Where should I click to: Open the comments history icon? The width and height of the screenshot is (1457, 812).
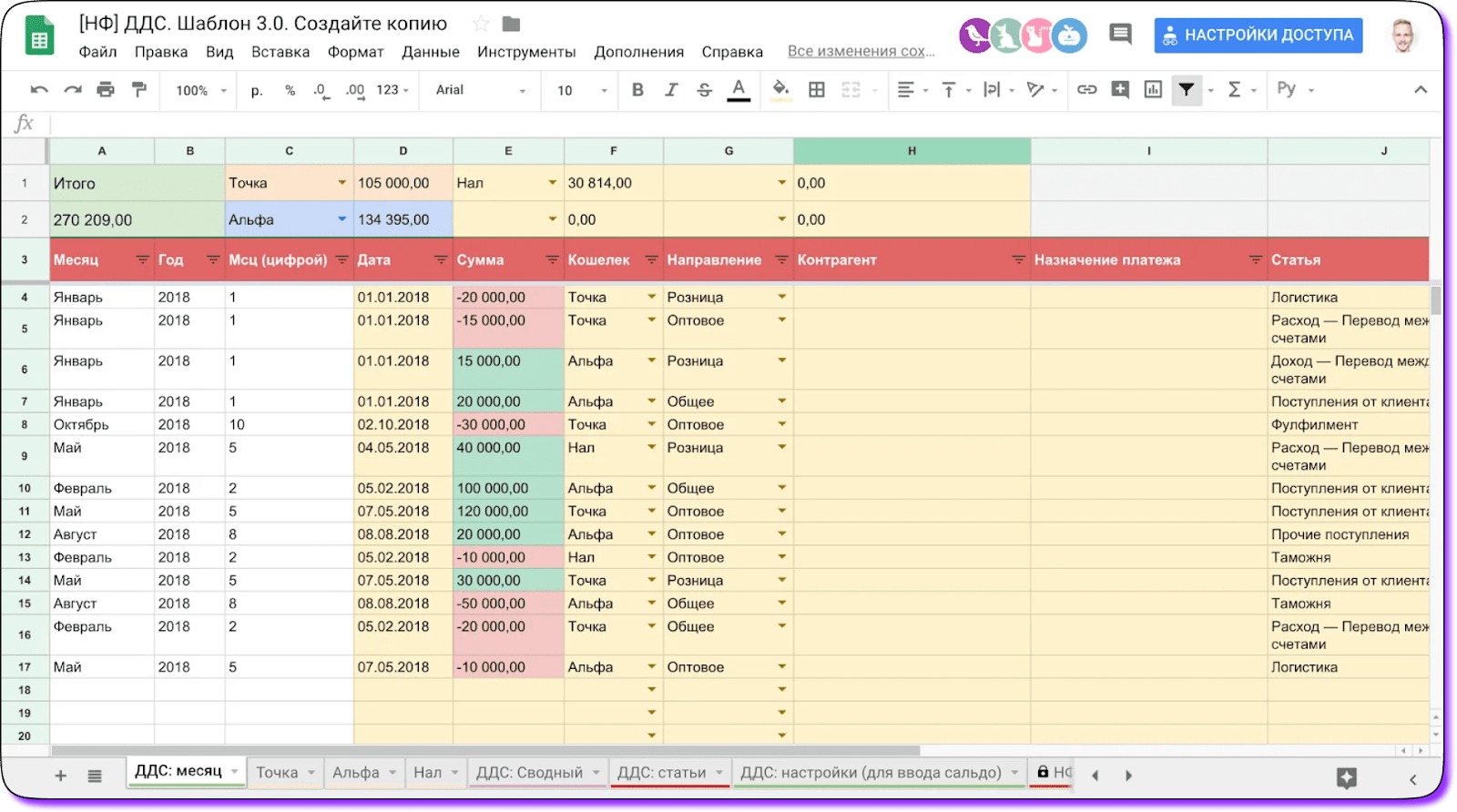tap(1120, 35)
